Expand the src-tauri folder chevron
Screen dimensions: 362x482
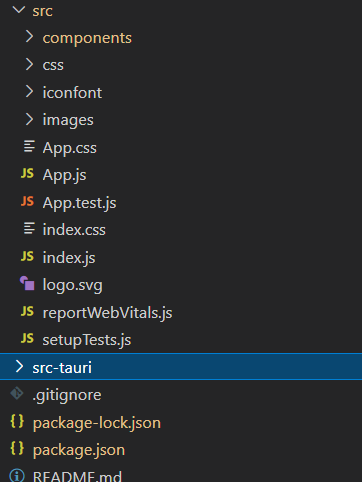pyautogui.click(x=20, y=367)
